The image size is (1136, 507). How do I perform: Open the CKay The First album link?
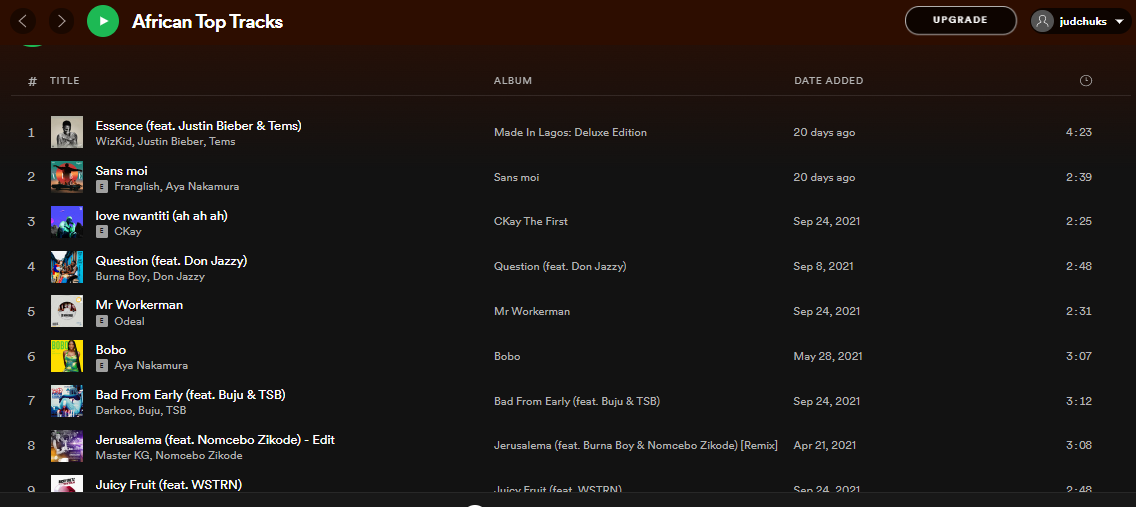[x=531, y=222]
